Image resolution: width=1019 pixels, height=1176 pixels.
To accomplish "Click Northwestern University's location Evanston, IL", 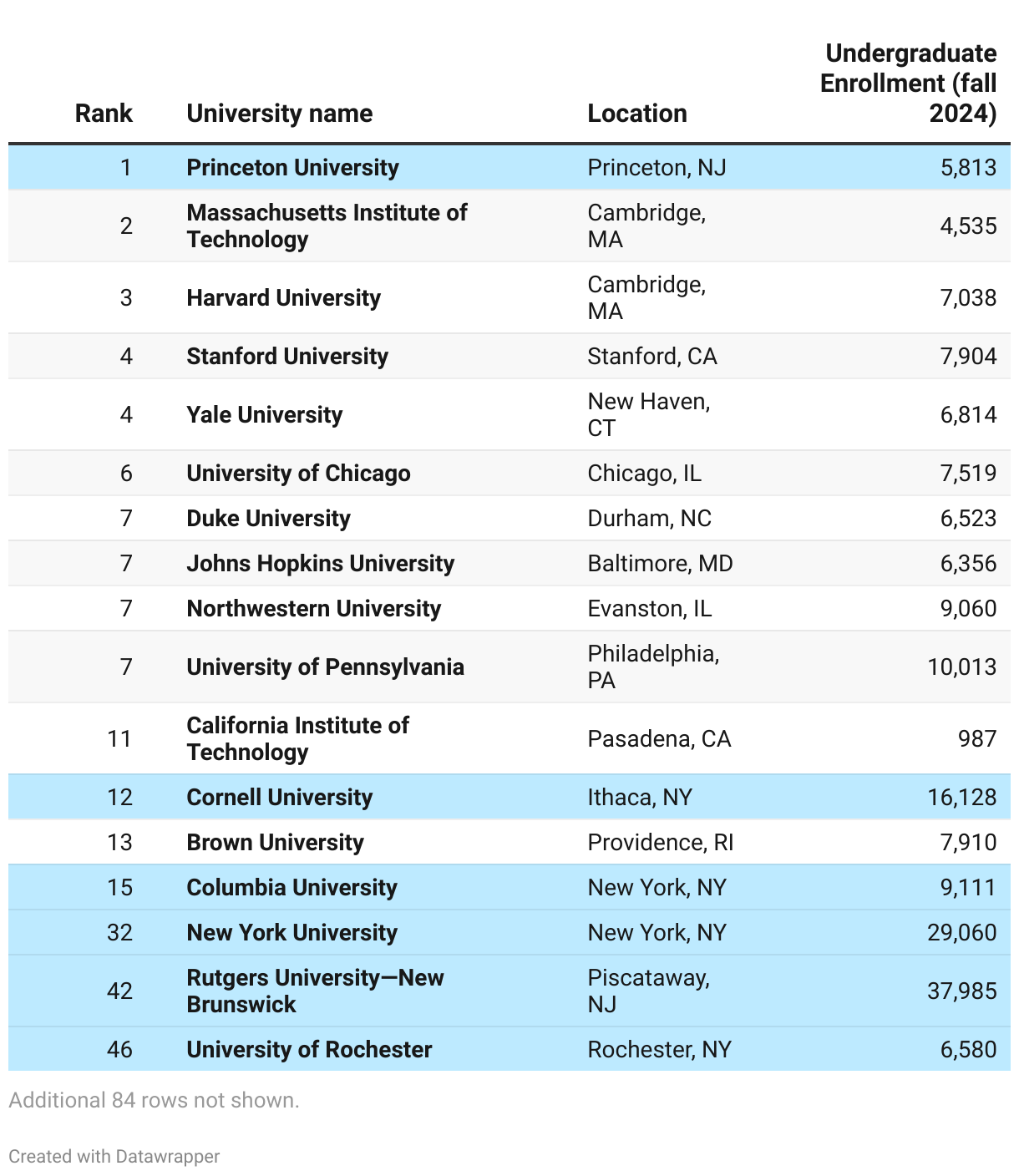I will tap(650, 608).
